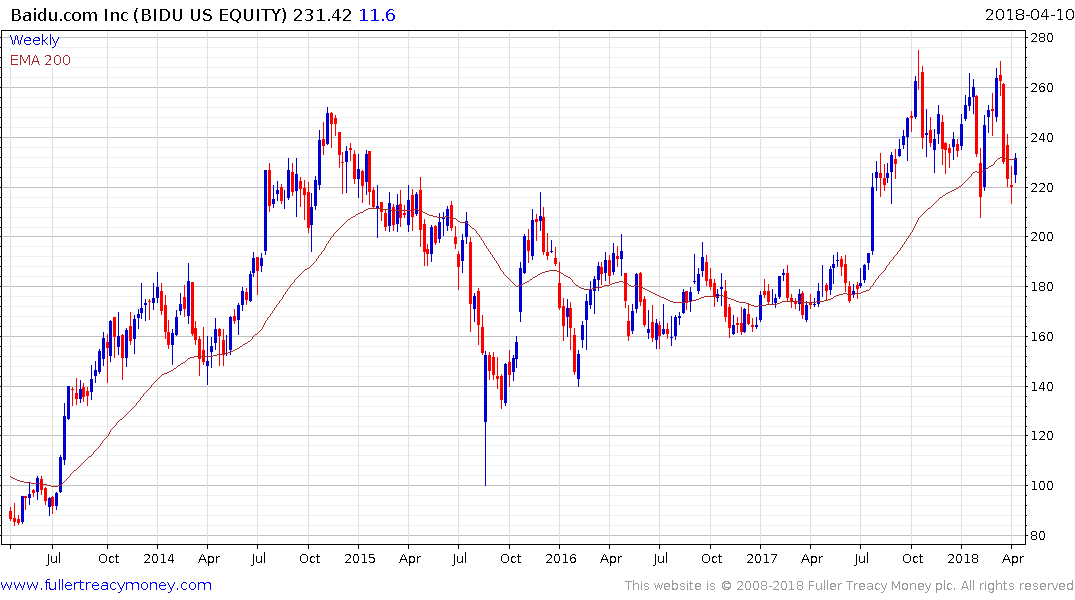Select the 2016 x-axis label
Image resolution: width=1075 pixels, height=600 pixels.
pos(561,558)
